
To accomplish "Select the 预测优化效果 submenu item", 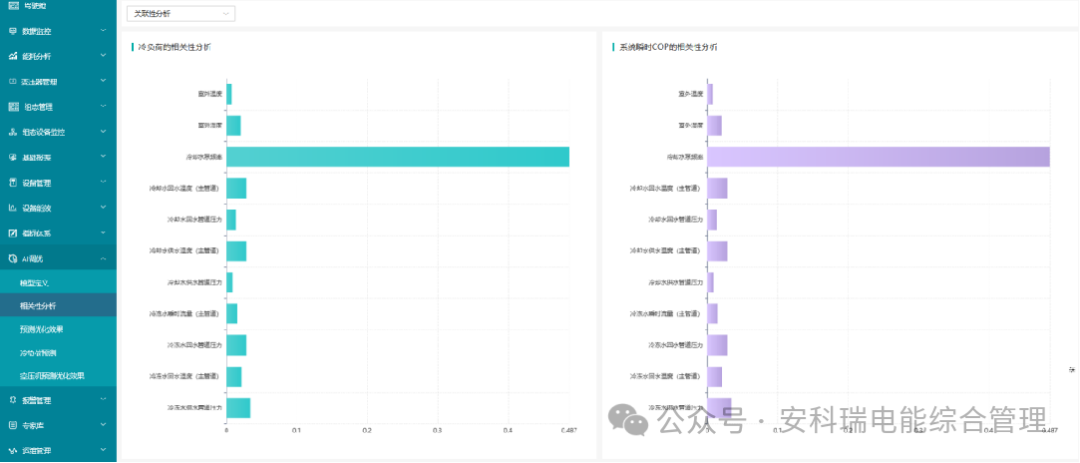I will point(42,329).
